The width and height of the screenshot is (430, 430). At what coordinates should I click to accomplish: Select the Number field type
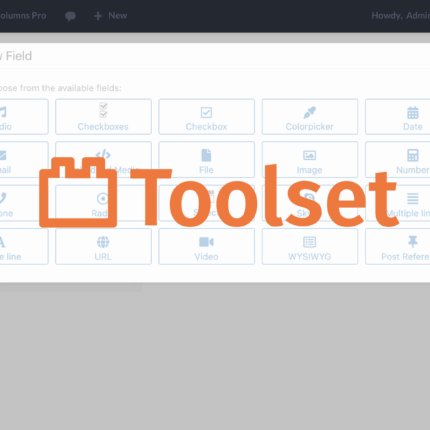398,160
